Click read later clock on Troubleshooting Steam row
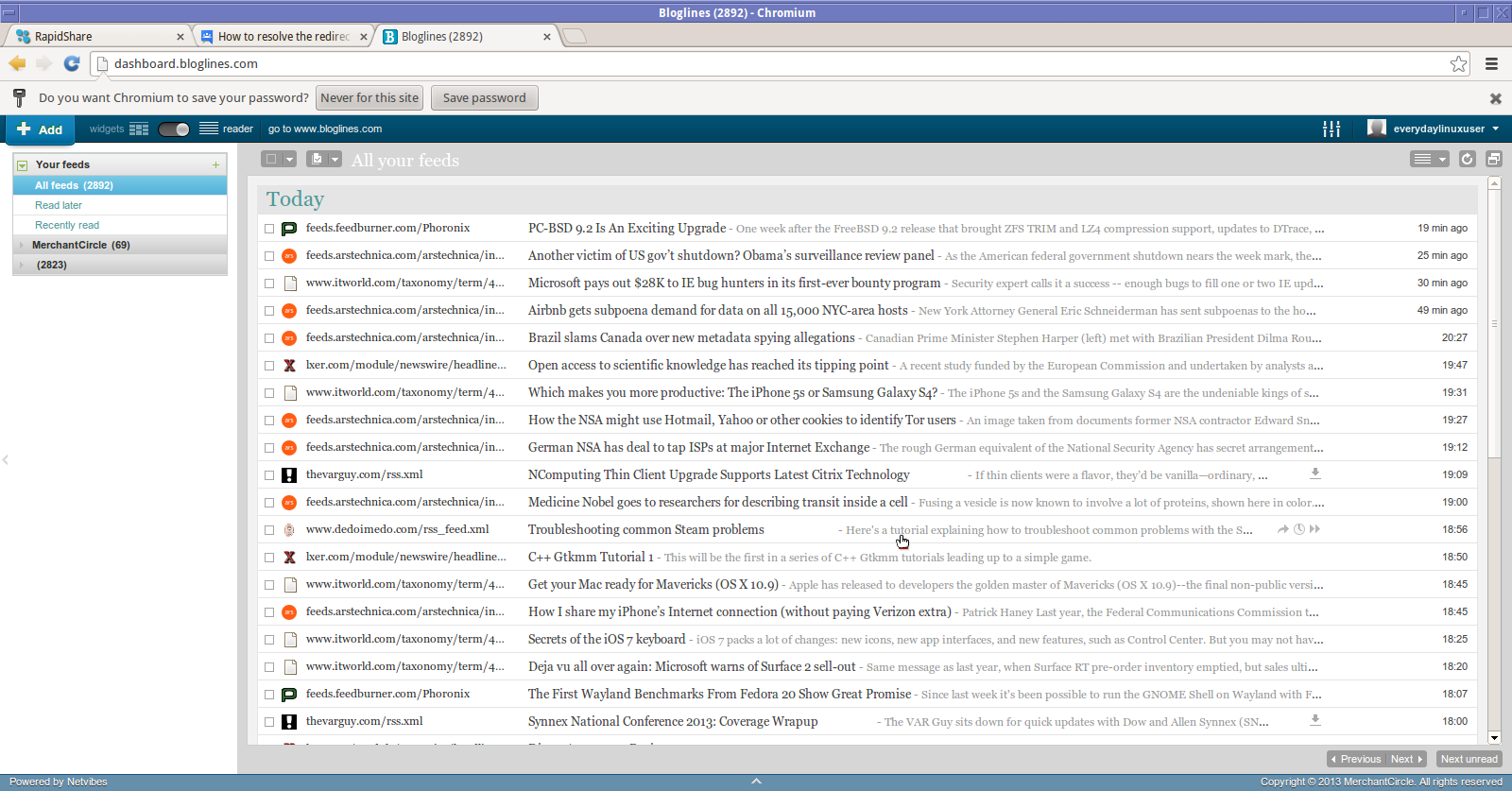This screenshot has height=791, width=1512. pos(1299,529)
